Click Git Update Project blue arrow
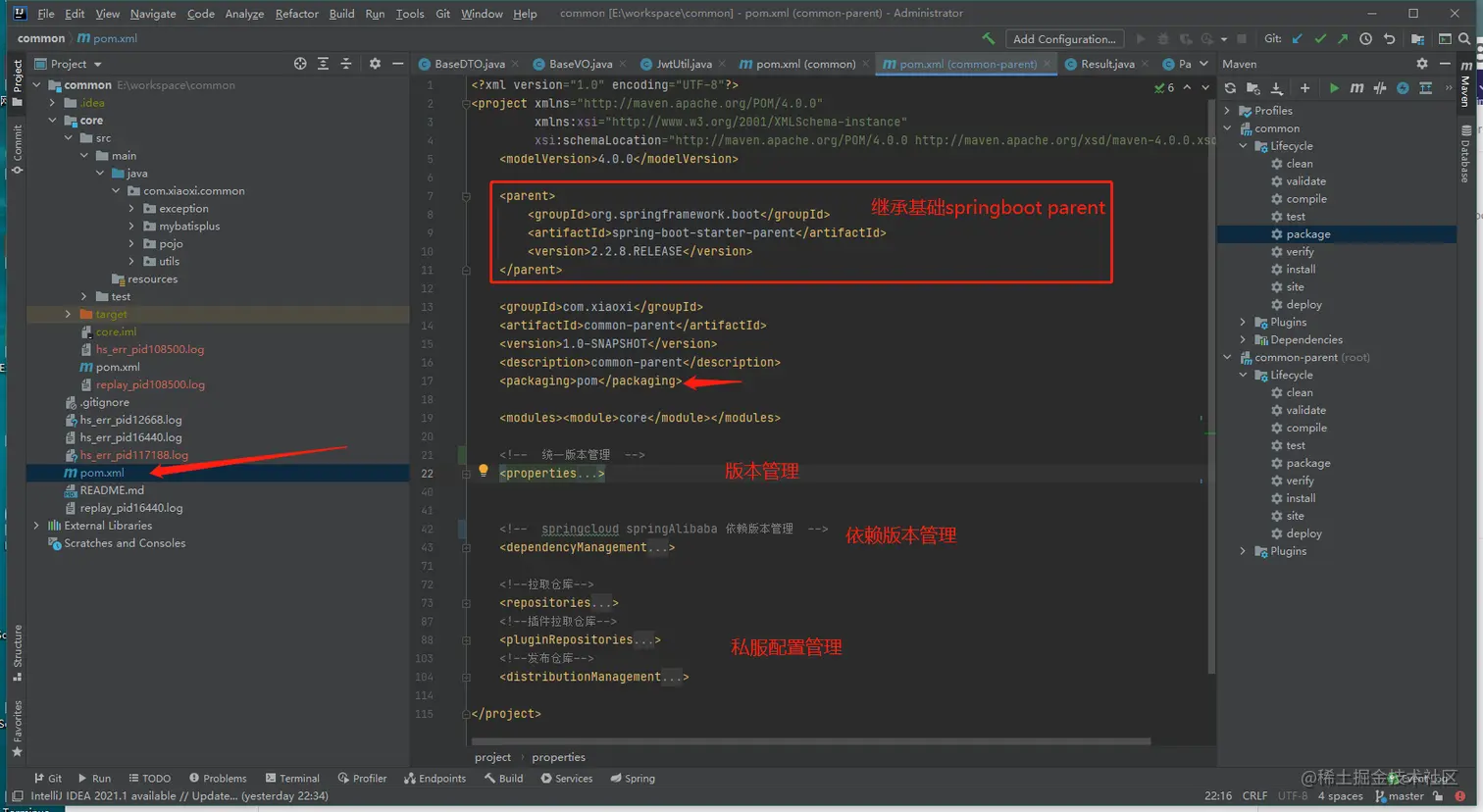Screen dimensions: 1483x812 tap(1298, 39)
